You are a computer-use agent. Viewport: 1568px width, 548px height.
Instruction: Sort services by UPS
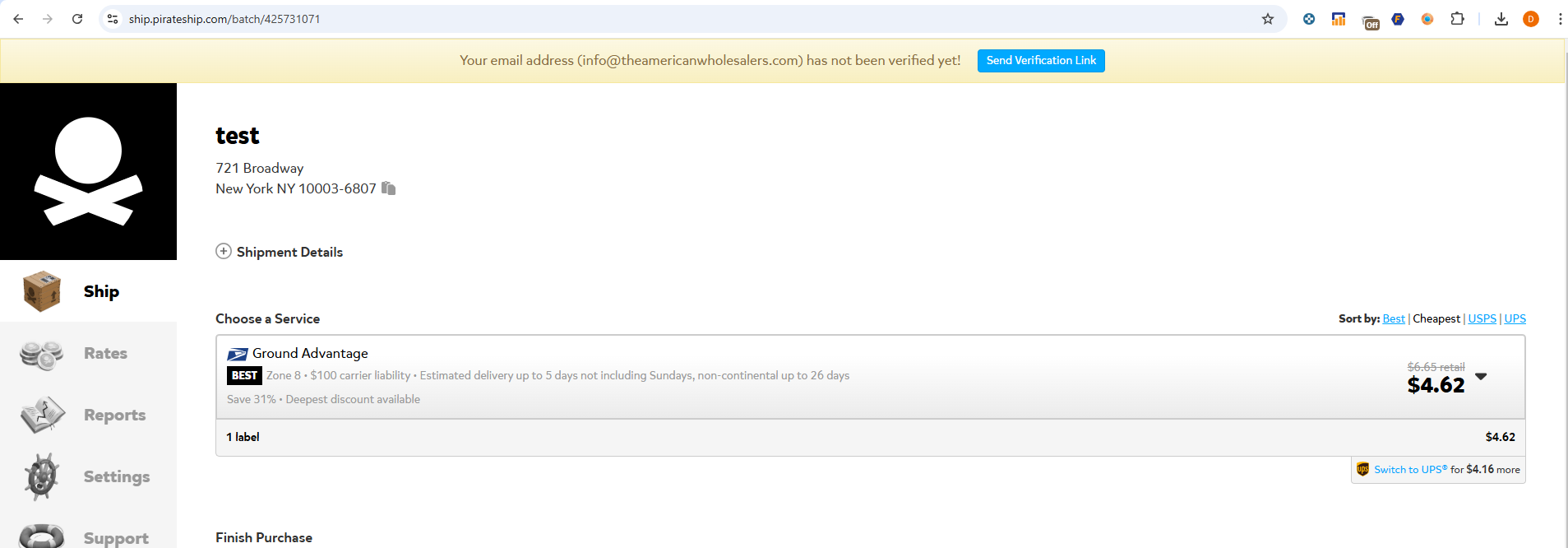[x=1515, y=318]
